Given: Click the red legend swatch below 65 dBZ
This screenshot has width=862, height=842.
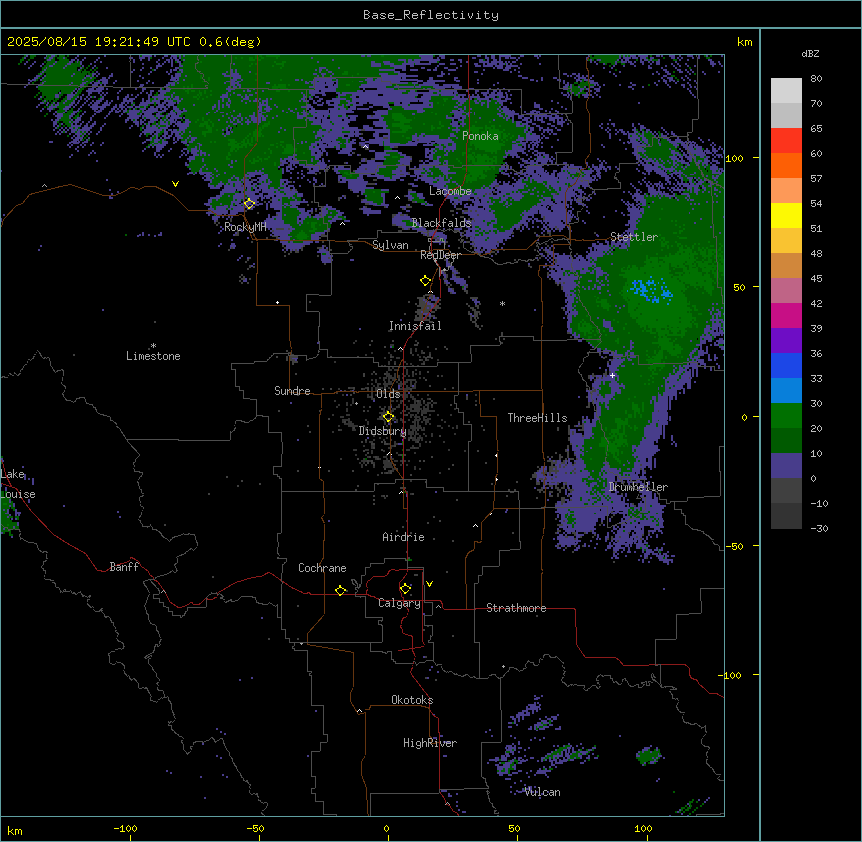Looking at the screenshot, I should tap(786, 141).
